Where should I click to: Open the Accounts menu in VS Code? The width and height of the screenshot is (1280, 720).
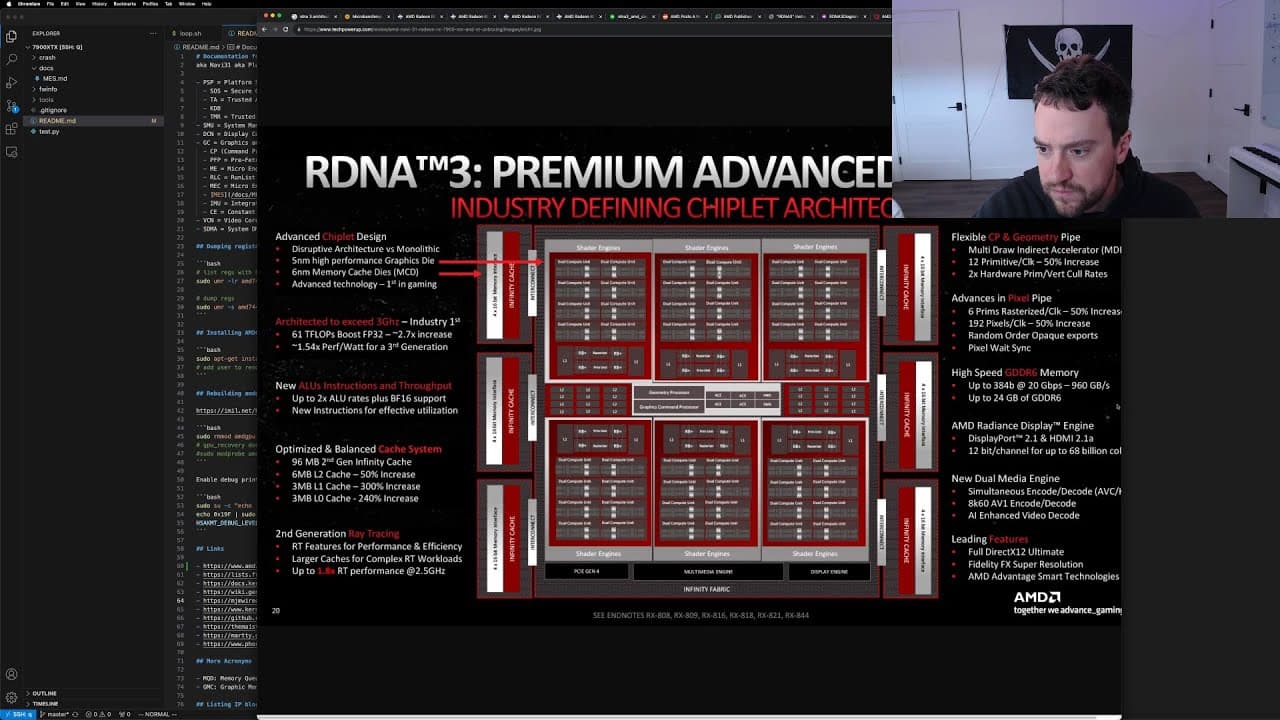coord(12,674)
